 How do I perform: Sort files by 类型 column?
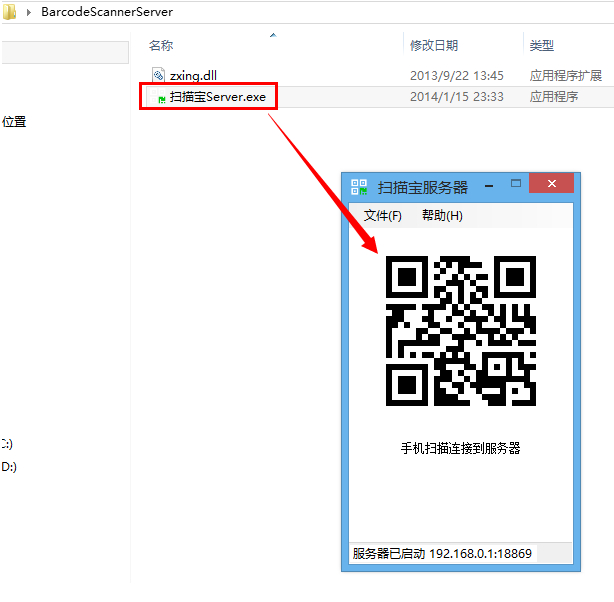coord(542,45)
